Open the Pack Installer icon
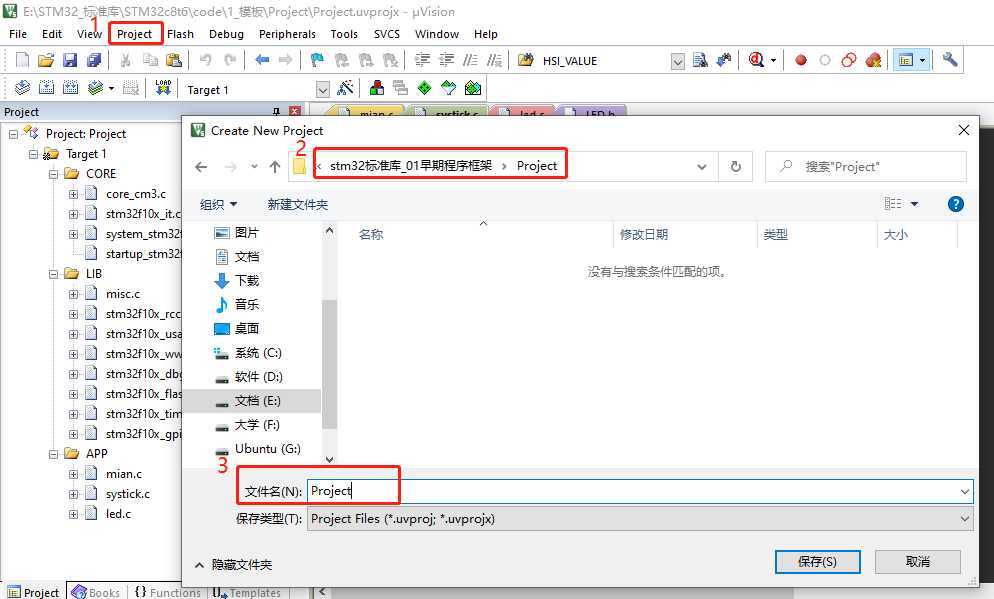 (473, 88)
